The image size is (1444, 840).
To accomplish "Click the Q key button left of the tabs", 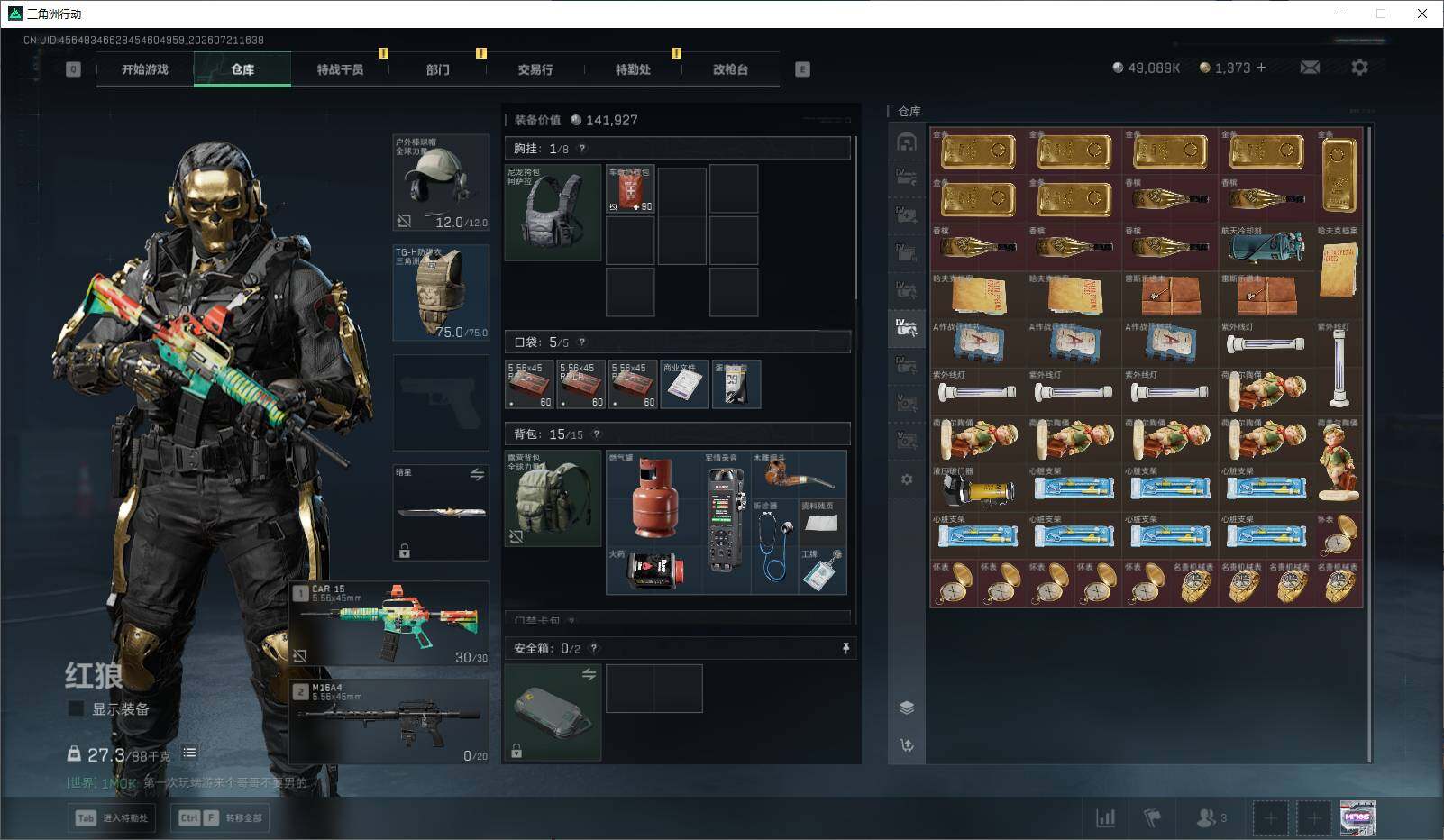I will 73,69.
